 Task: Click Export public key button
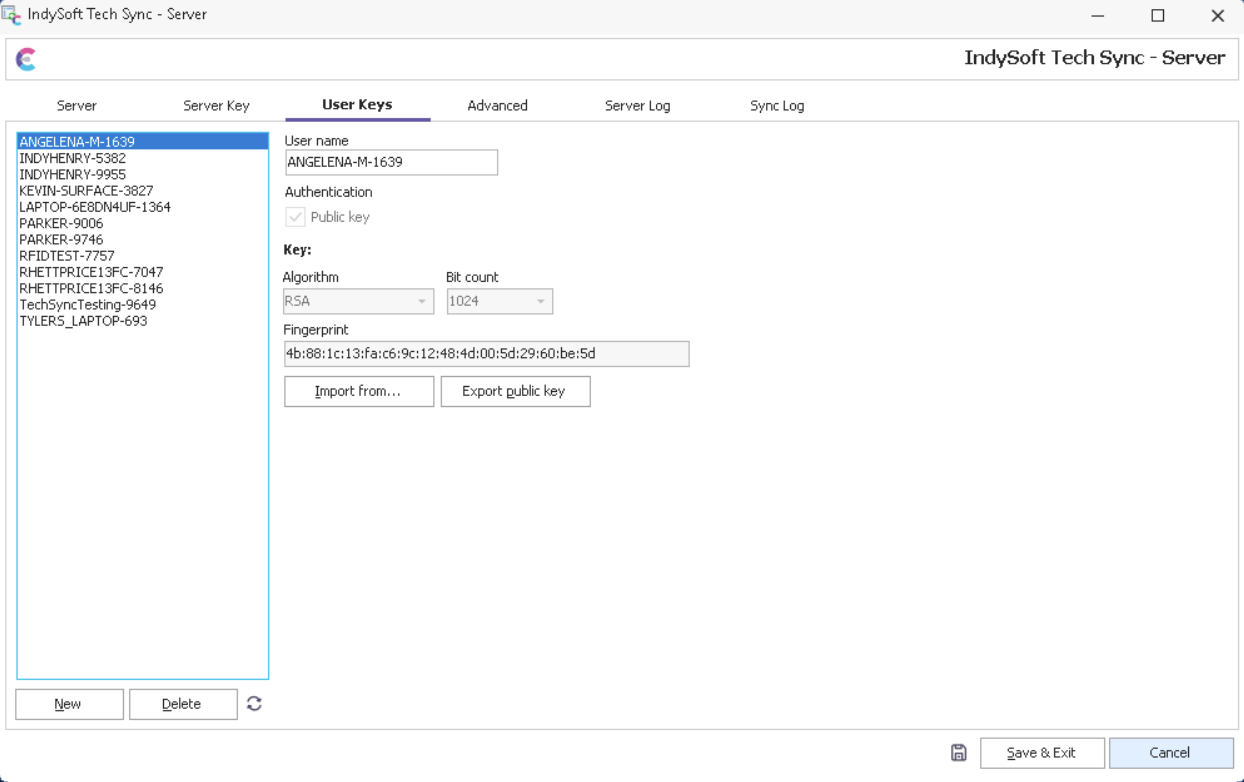[x=515, y=391]
